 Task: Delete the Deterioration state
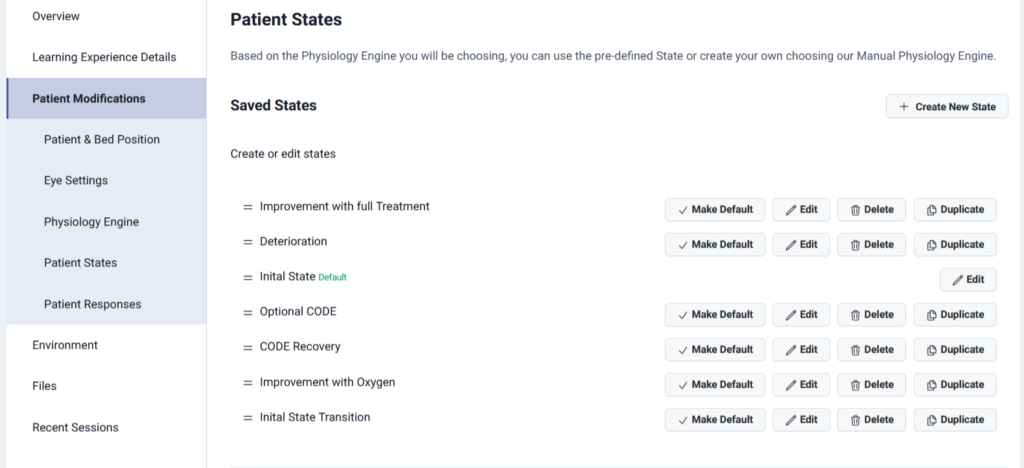[x=871, y=245]
